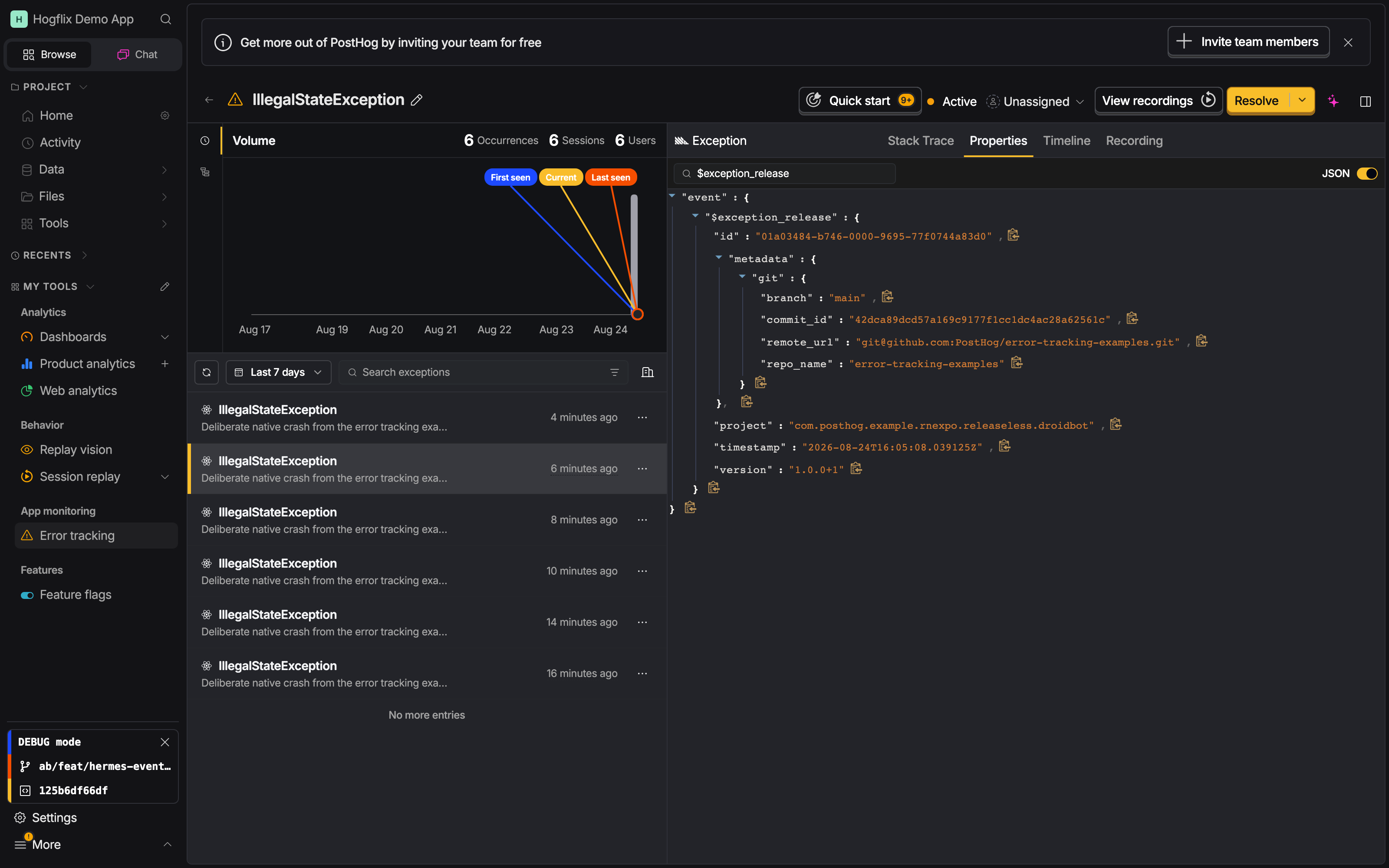The width and height of the screenshot is (1389, 868).
Task: Focus the $exception_release property search field
Action: (x=785, y=173)
